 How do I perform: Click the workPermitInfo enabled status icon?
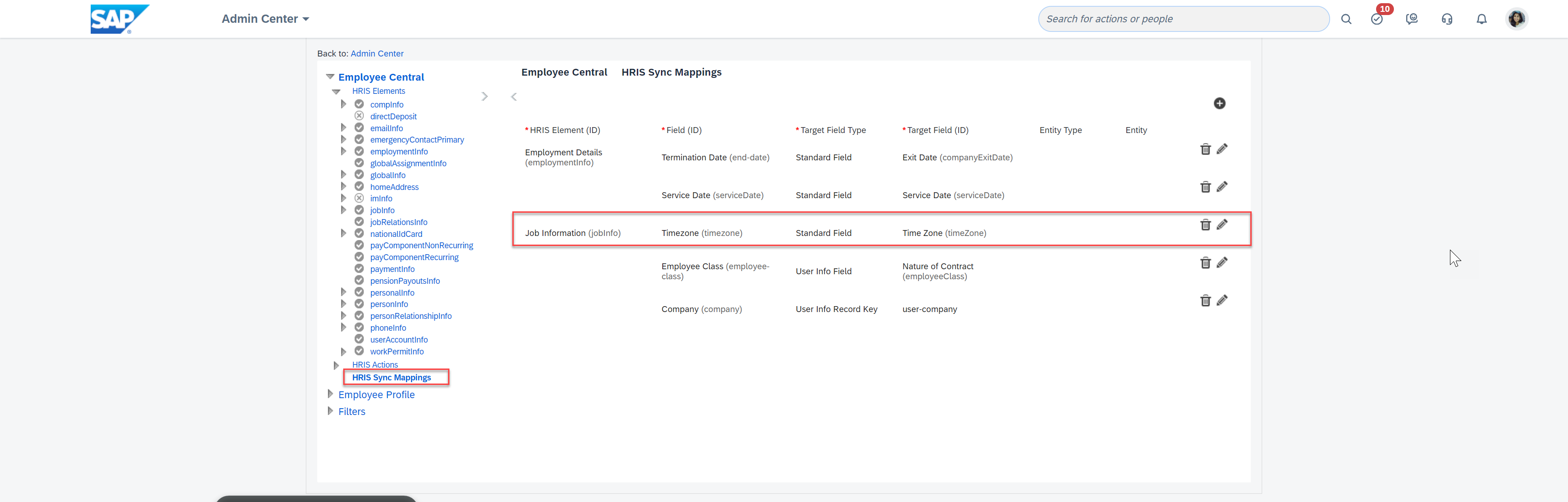point(359,351)
